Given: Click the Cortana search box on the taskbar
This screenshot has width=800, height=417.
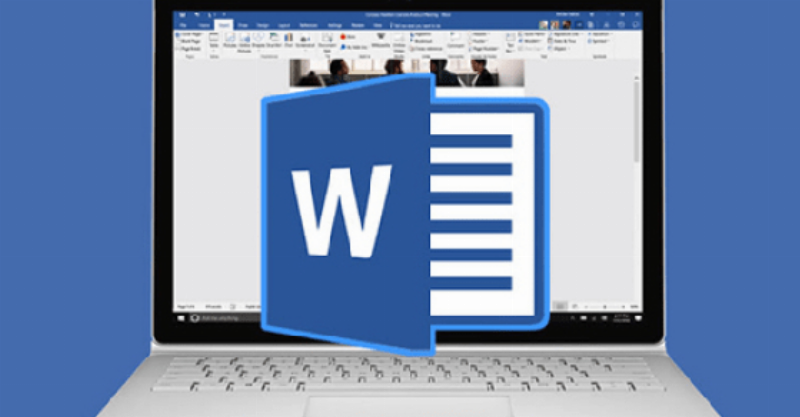Looking at the screenshot, I should click(224, 318).
